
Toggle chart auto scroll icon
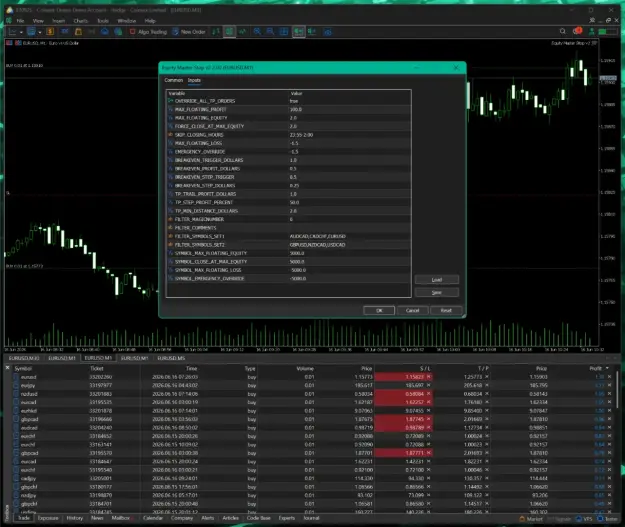click(x=298, y=31)
